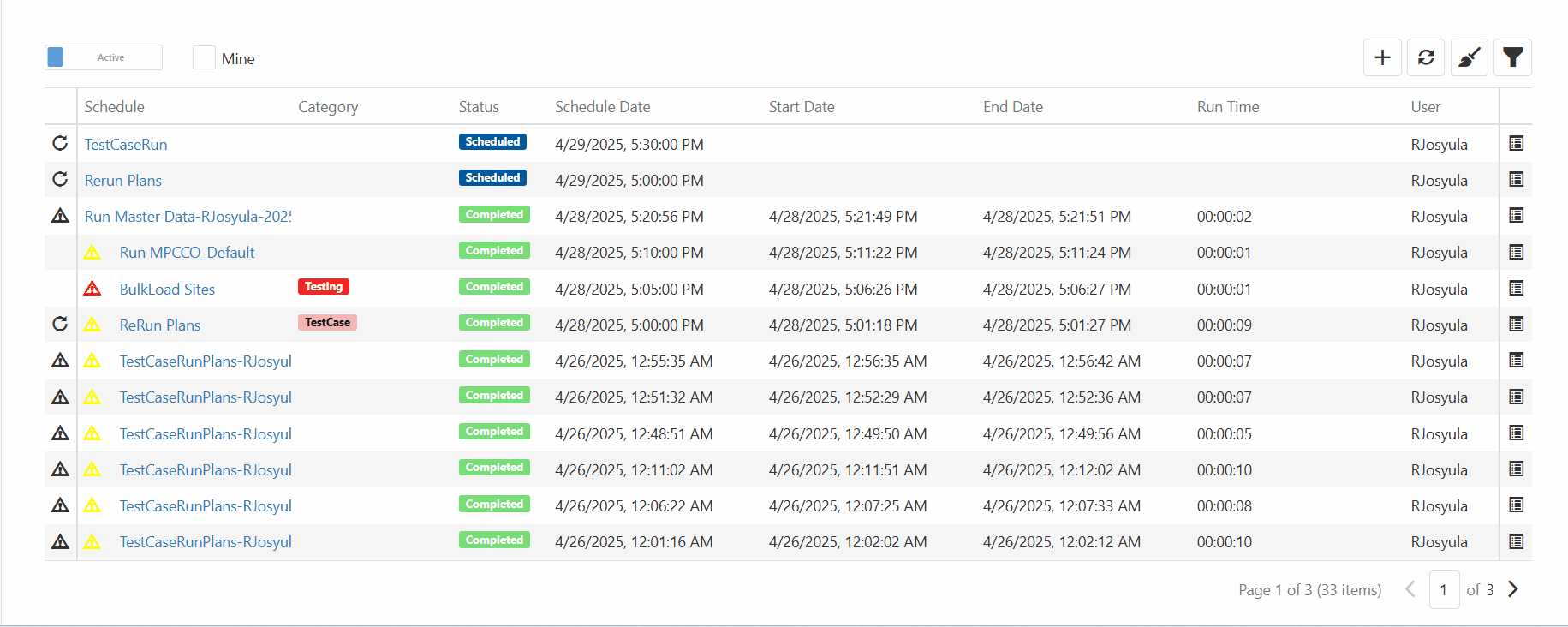The width and height of the screenshot is (1568, 627).
Task: Click red warning icon beside BulkLoad Sites
Action: point(92,289)
